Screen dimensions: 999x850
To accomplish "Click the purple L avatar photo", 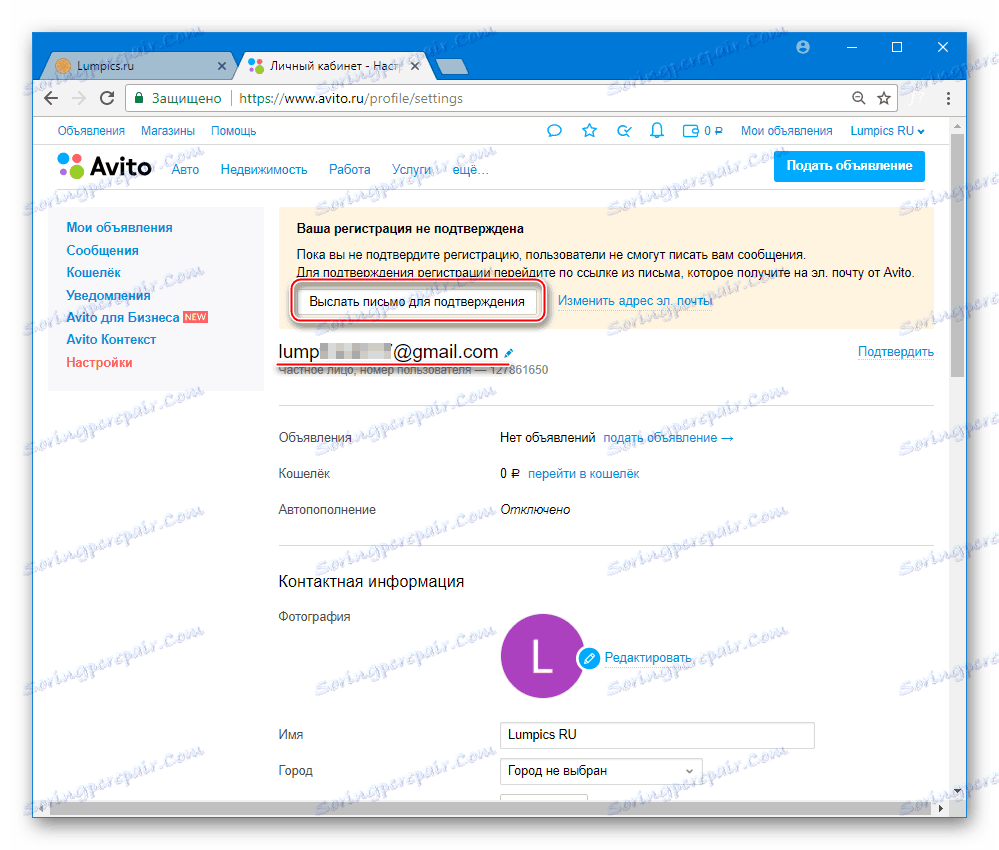I will click(542, 656).
